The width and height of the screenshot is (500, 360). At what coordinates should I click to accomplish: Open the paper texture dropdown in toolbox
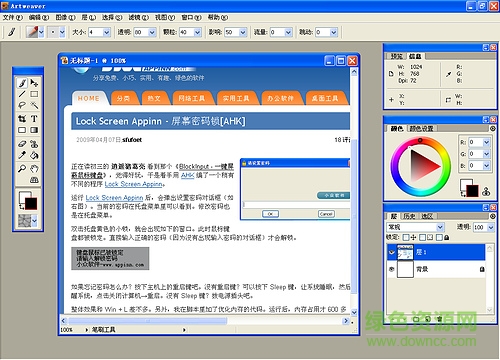pos(34,220)
